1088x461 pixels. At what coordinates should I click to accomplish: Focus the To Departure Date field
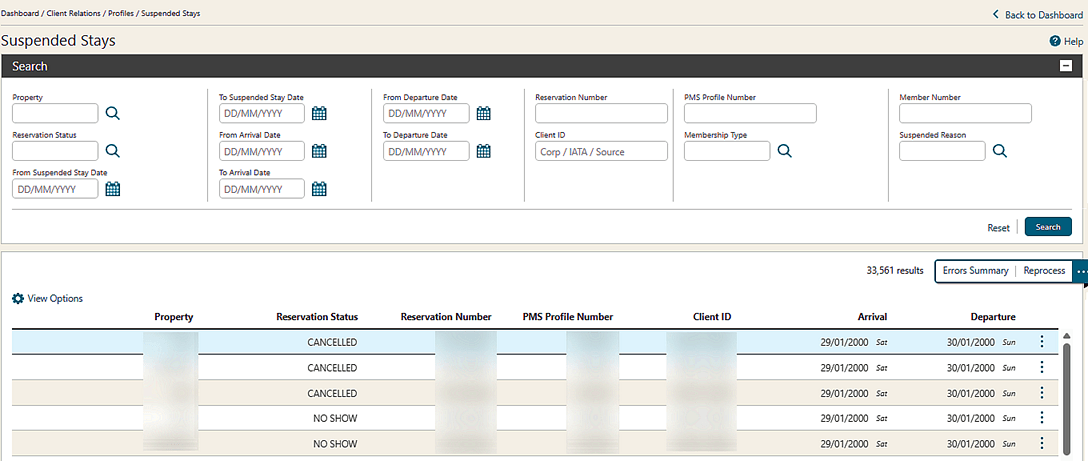[x=427, y=151]
